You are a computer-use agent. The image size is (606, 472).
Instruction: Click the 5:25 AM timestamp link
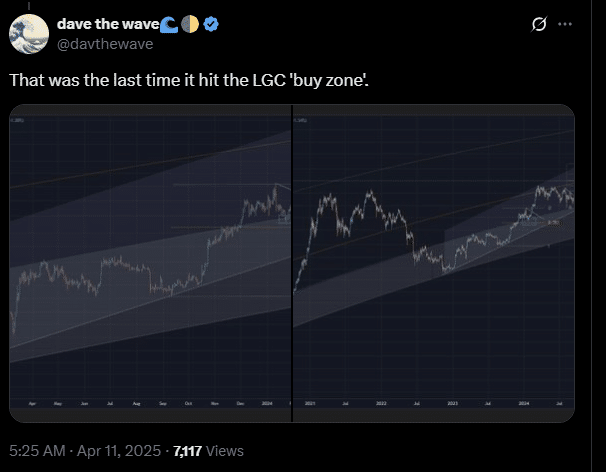tap(37, 451)
